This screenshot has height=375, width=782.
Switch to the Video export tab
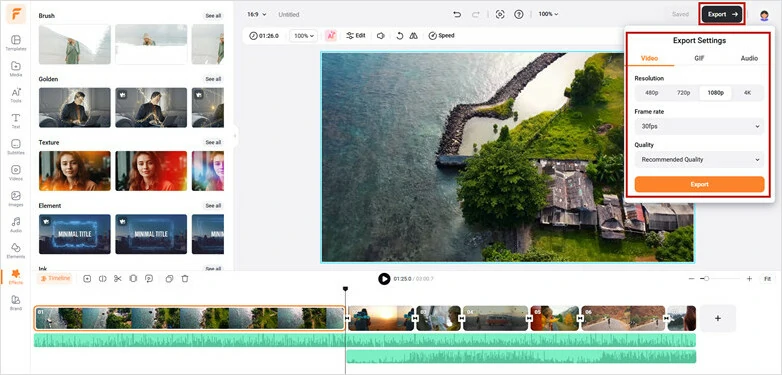tap(649, 58)
